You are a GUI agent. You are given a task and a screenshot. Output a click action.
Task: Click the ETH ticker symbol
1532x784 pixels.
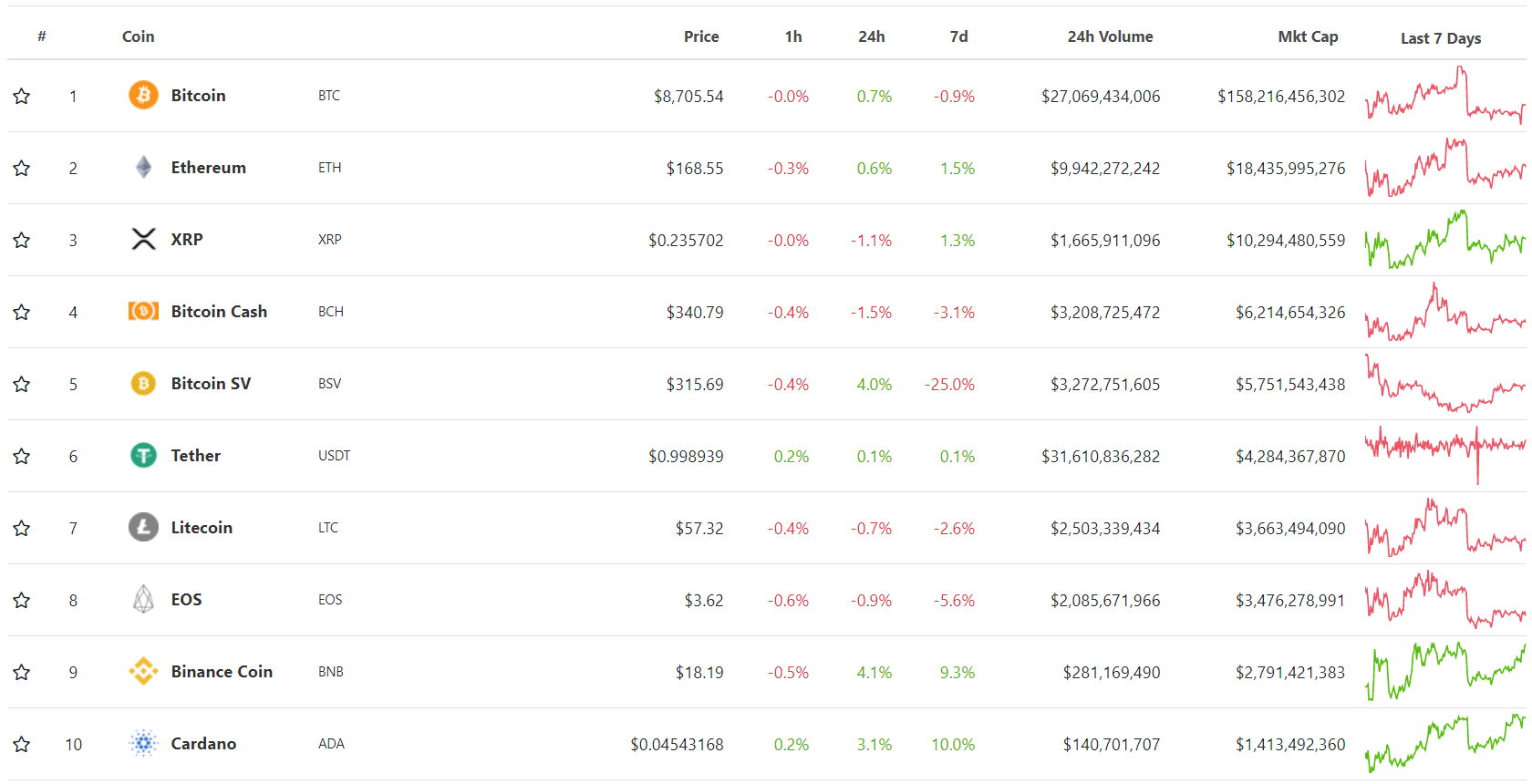330,167
